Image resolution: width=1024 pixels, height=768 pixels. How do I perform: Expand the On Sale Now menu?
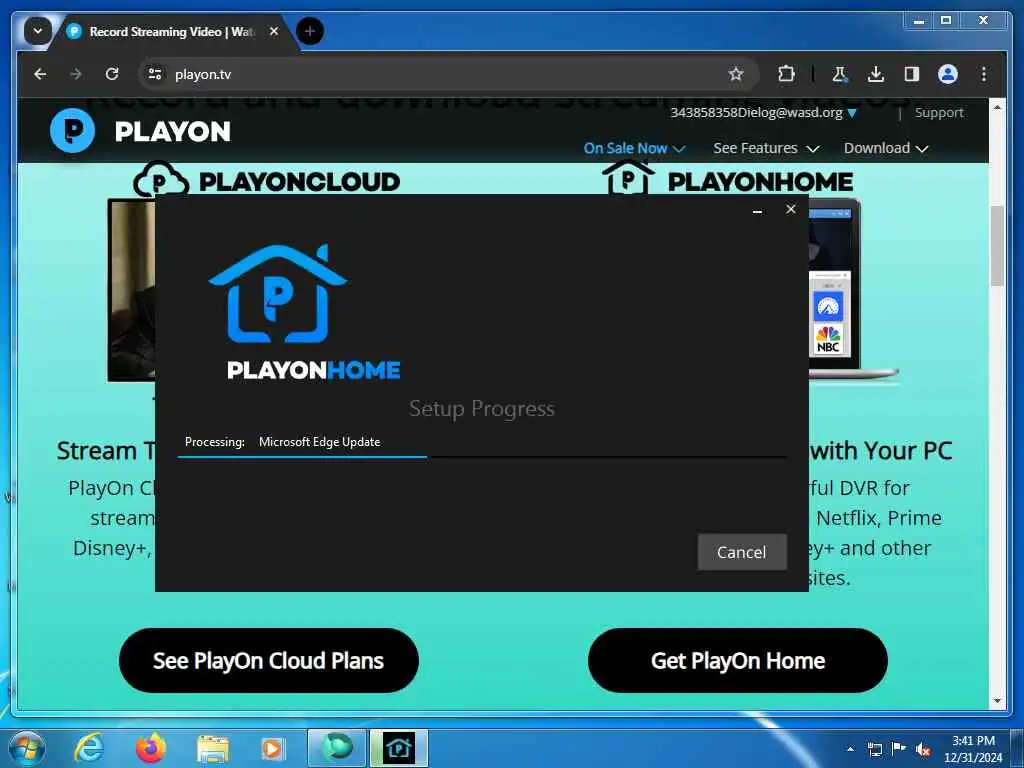coord(634,148)
